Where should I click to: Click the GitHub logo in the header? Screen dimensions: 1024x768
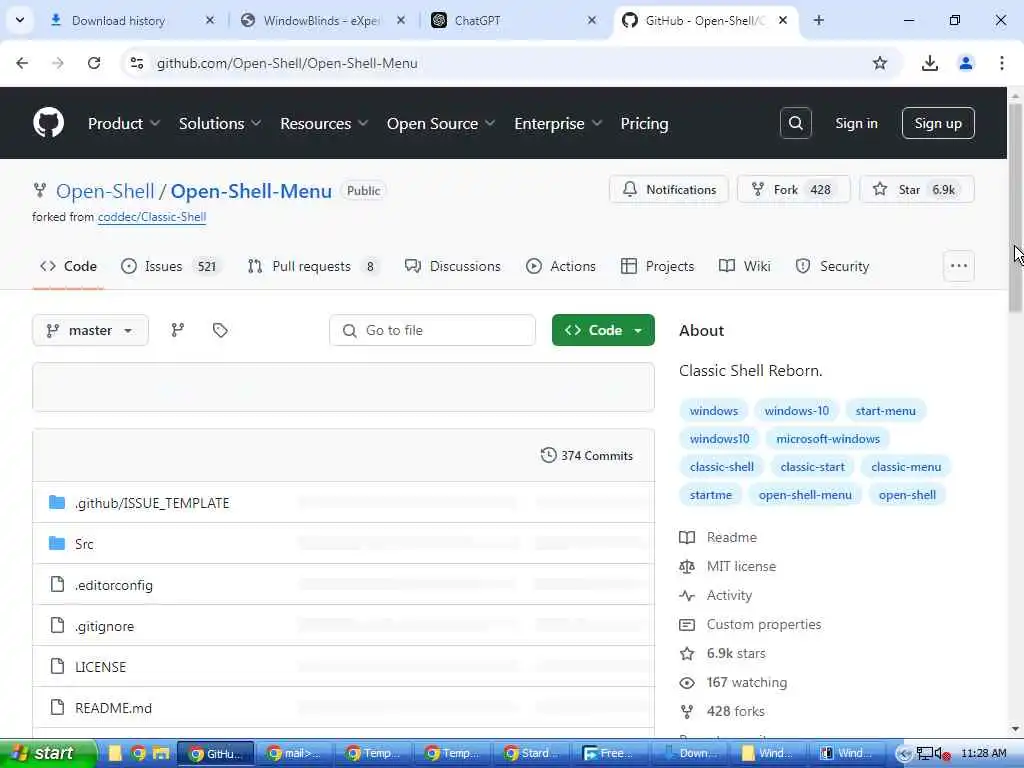pyautogui.click(x=48, y=123)
